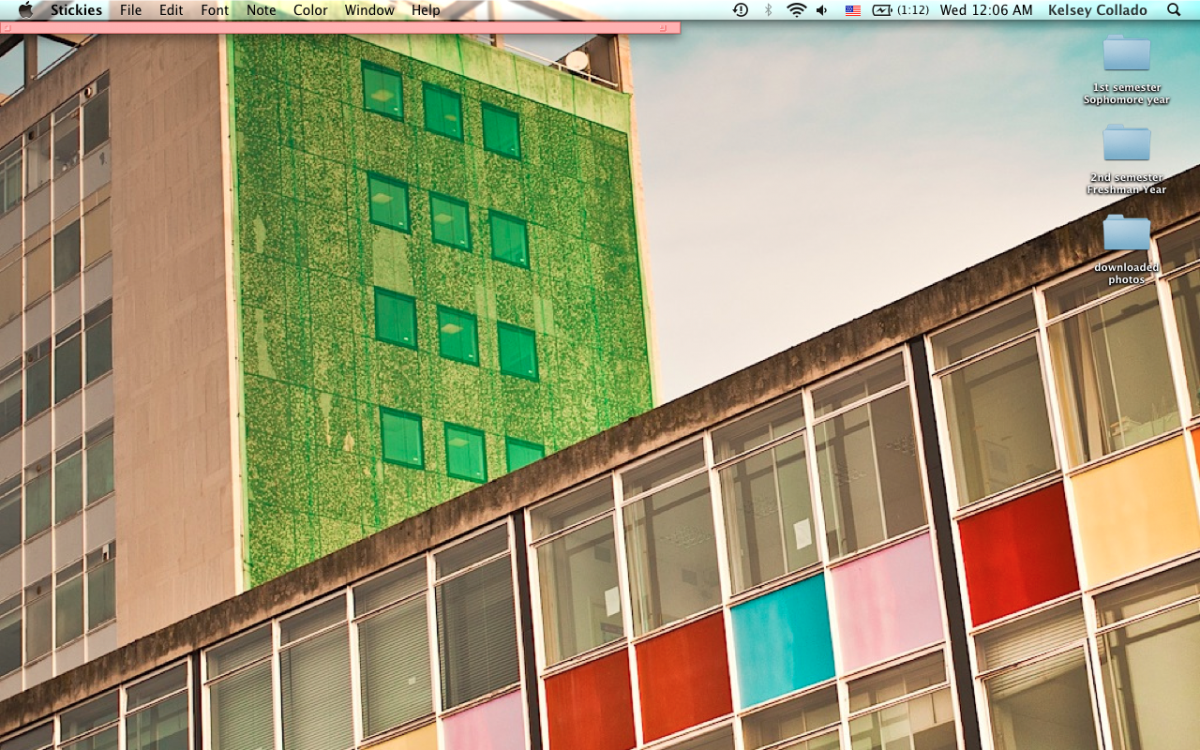Select the downloaded photos folder
This screenshot has width=1200, height=750.
[x=1126, y=249]
